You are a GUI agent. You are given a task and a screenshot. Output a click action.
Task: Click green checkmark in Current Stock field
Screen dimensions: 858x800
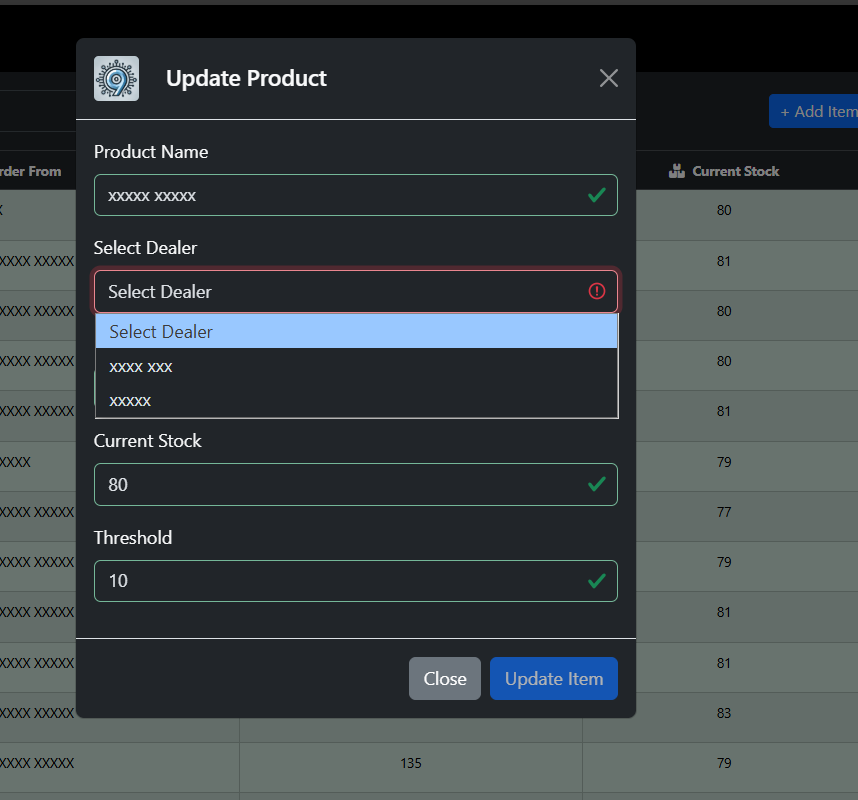click(597, 484)
